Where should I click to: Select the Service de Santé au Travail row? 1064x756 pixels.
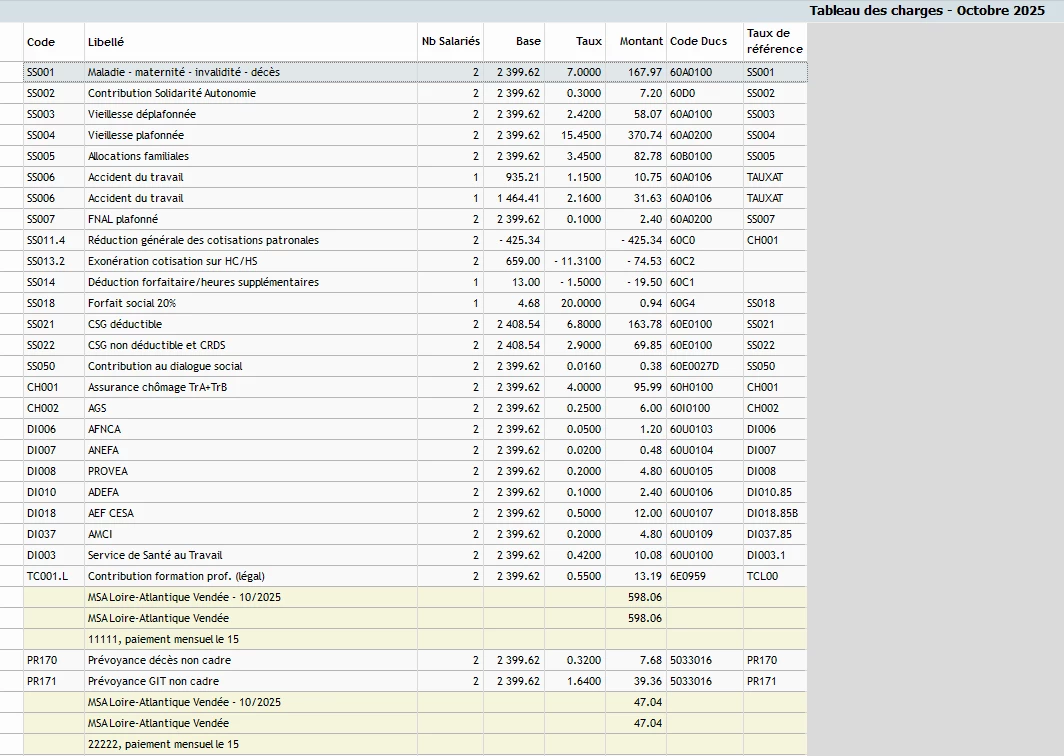coord(155,555)
